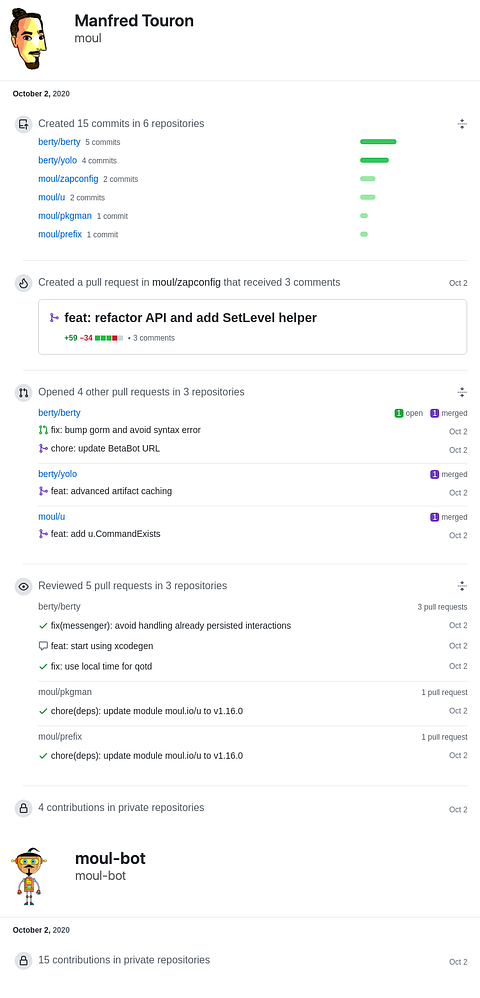480x998 pixels.
Task: Click the moul-bot robot avatar
Action: click(26, 876)
